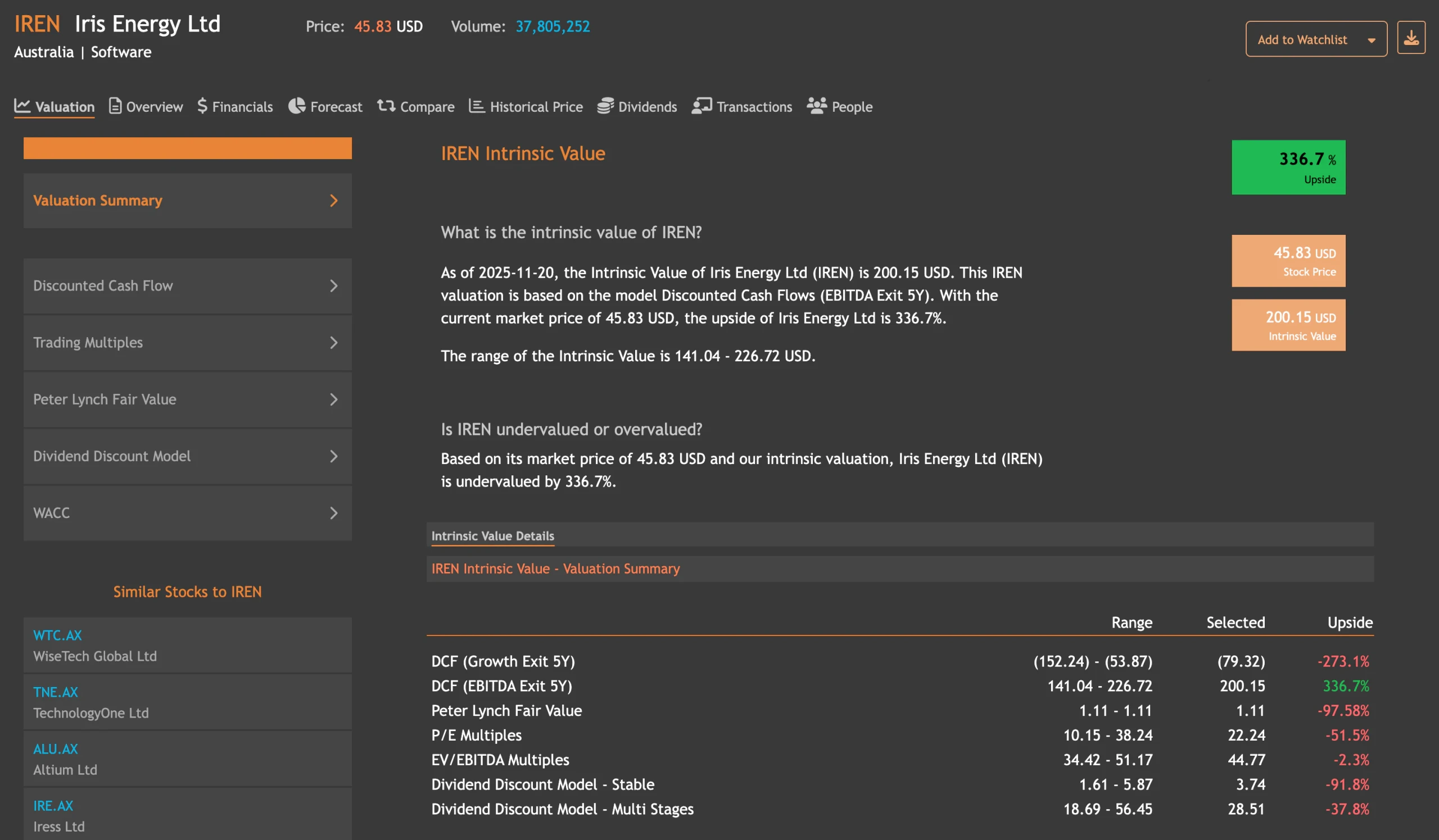Click the Valuation chart icon
Viewport: 1439px width, 840px height.
coord(22,106)
